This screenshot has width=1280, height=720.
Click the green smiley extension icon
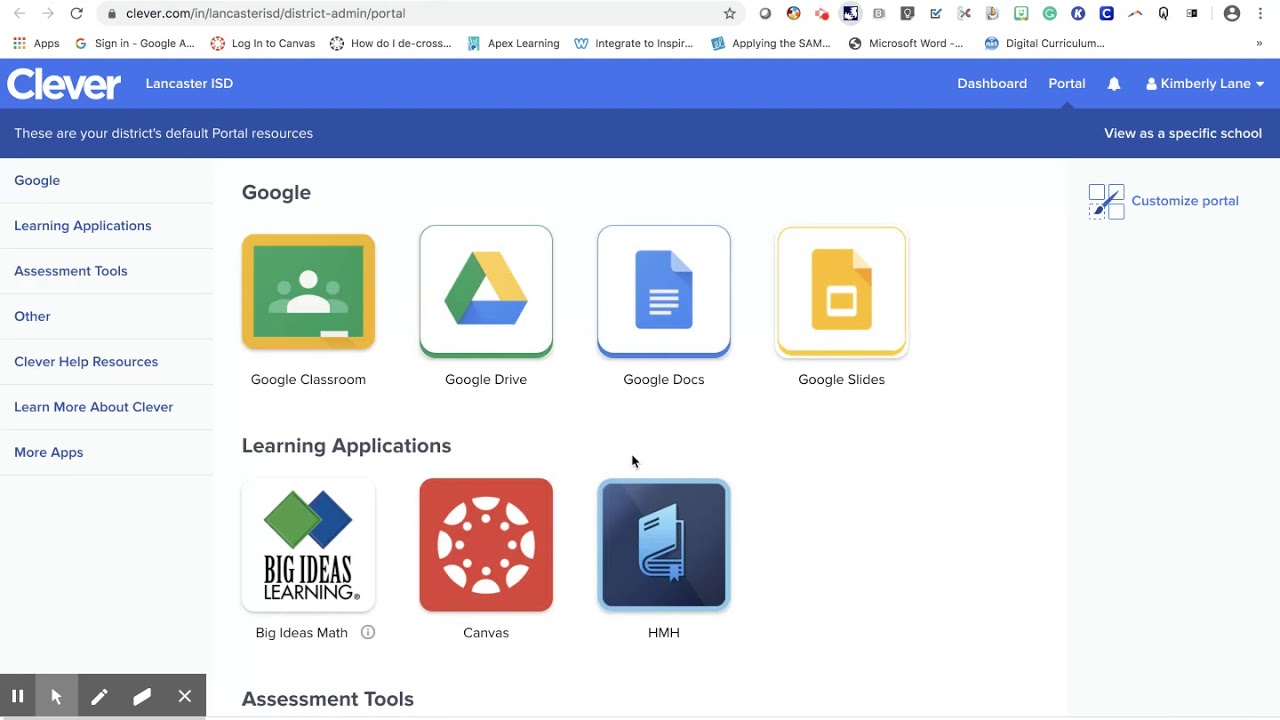pyautogui.click(x=1021, y=13)
